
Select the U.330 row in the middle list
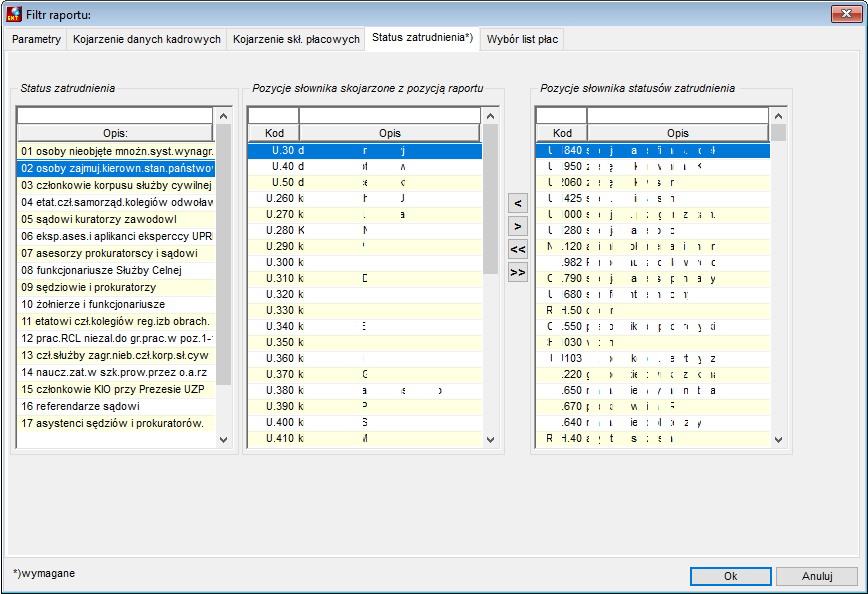tap(365, 310)
